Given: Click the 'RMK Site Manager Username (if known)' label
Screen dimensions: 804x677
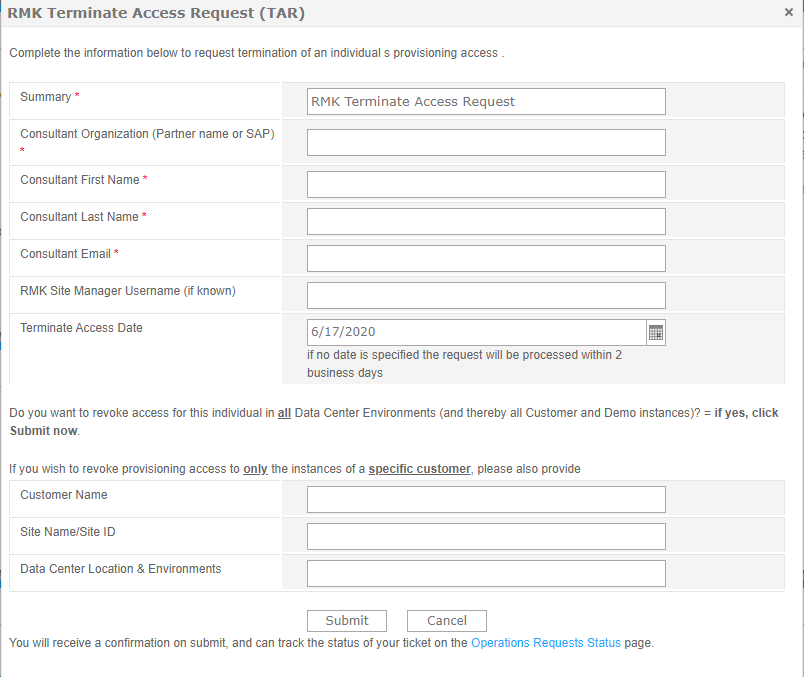Looking at the screenshot, I should [x=128, y=291].
